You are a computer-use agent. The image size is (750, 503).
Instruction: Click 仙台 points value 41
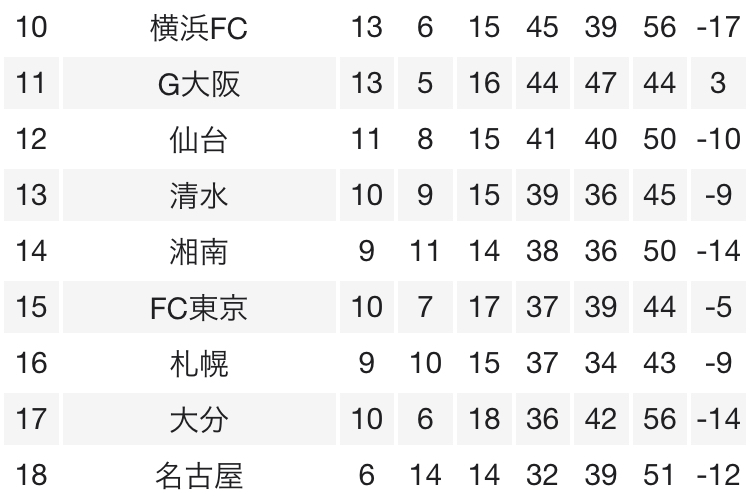[542, 139]
